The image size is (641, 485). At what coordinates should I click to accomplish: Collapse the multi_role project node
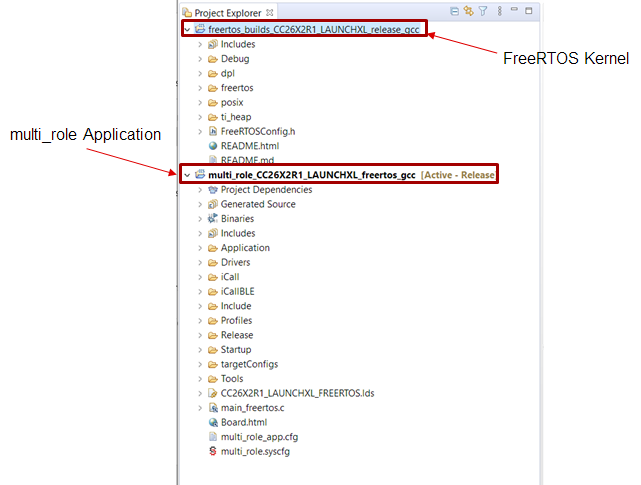click(x=187, y=175)
